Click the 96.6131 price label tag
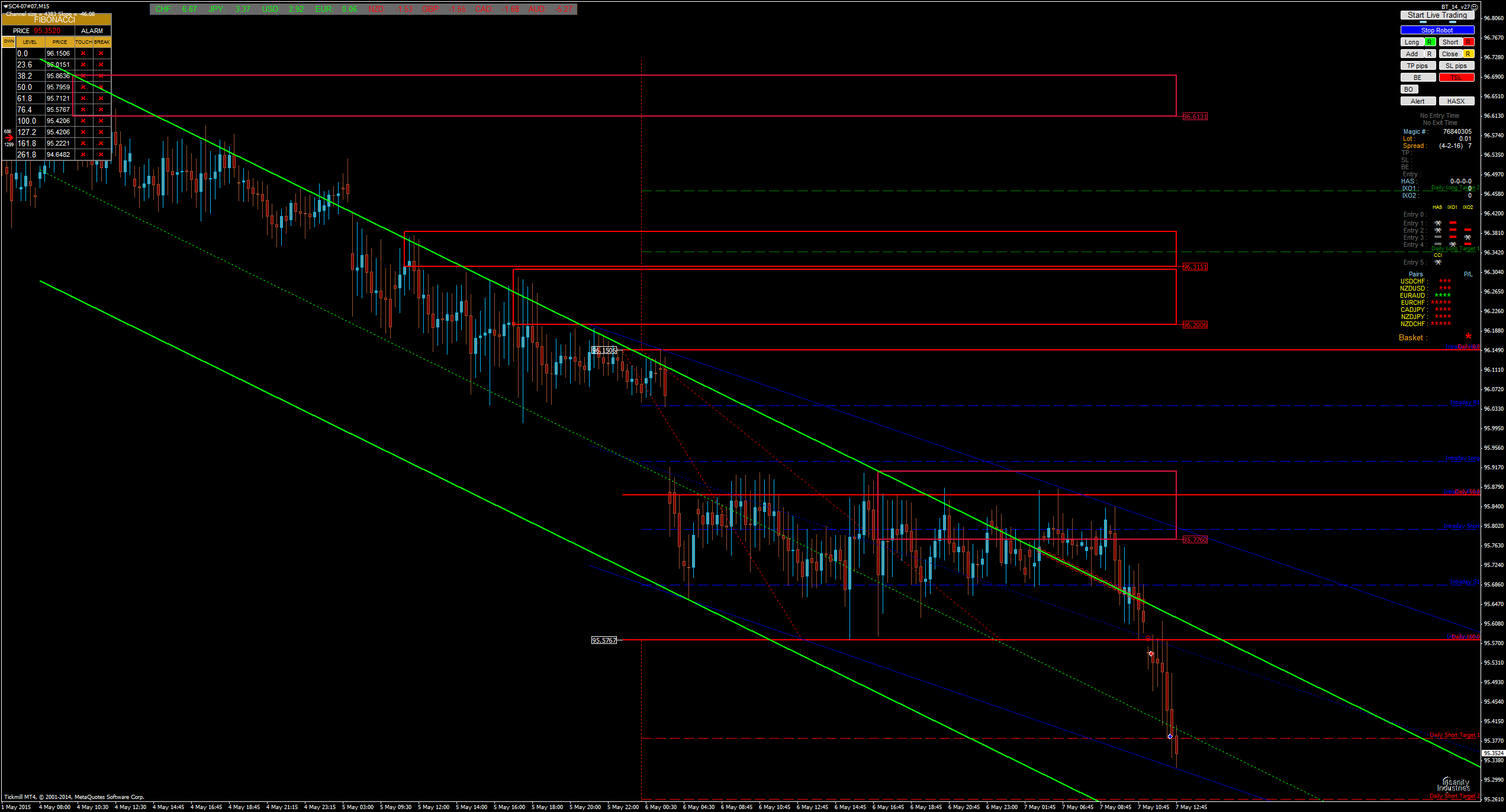The width and height of the screenshot is (1506, 812). click(x=1195, y=117)
